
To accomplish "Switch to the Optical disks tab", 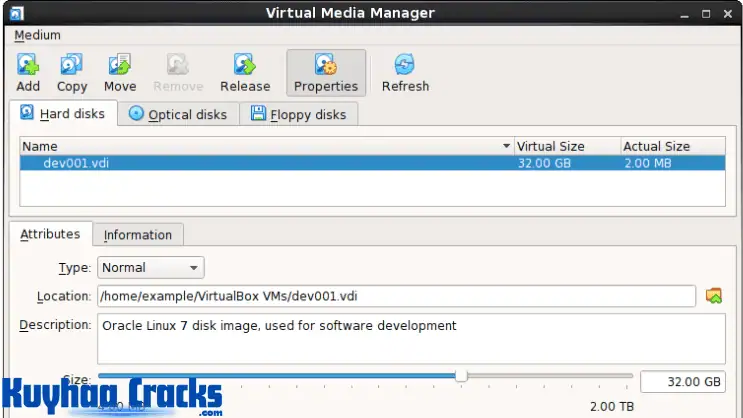I will (x=178, y=115).
